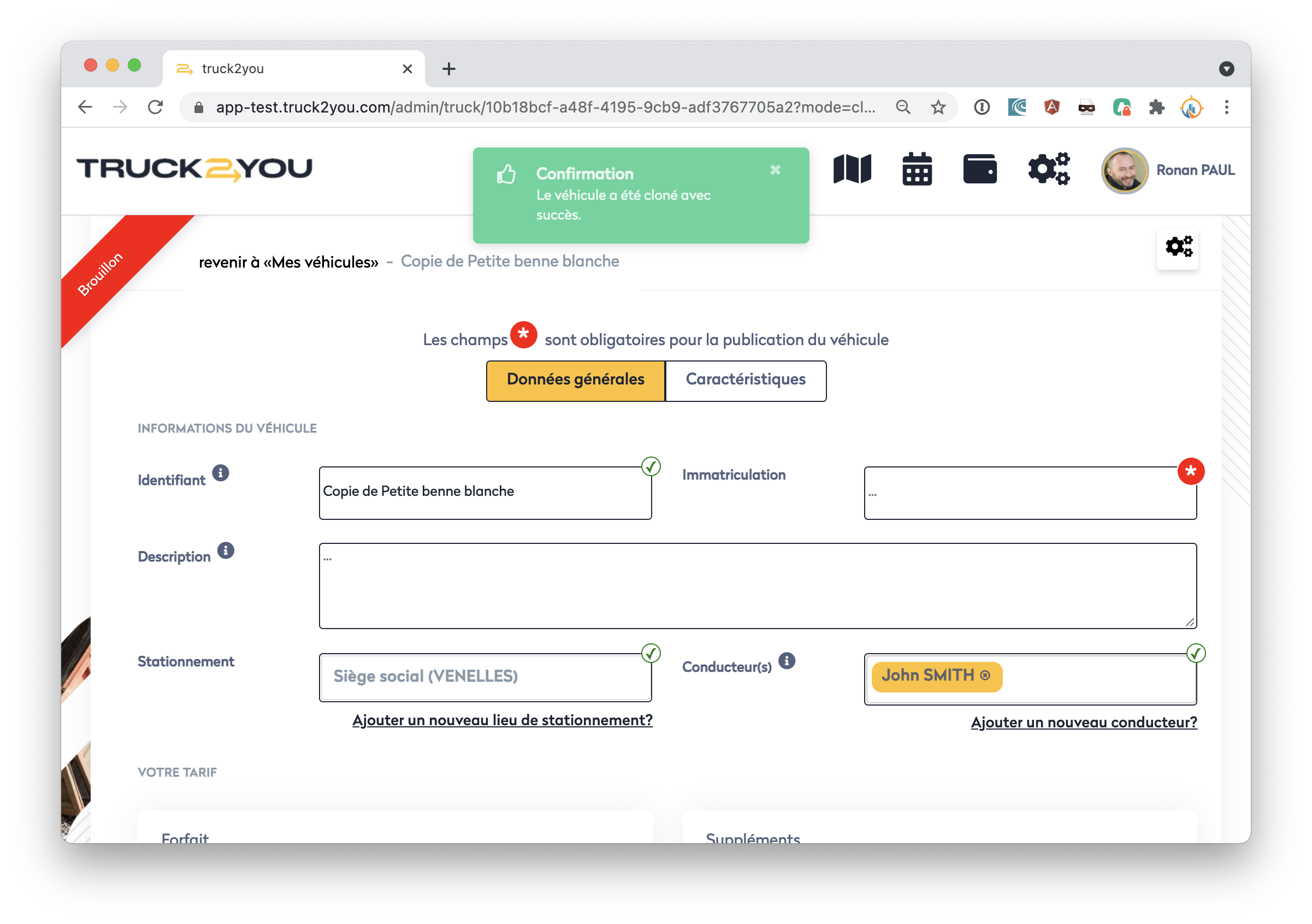Remove John SMITH driver tag

click(x=985, y=676)
